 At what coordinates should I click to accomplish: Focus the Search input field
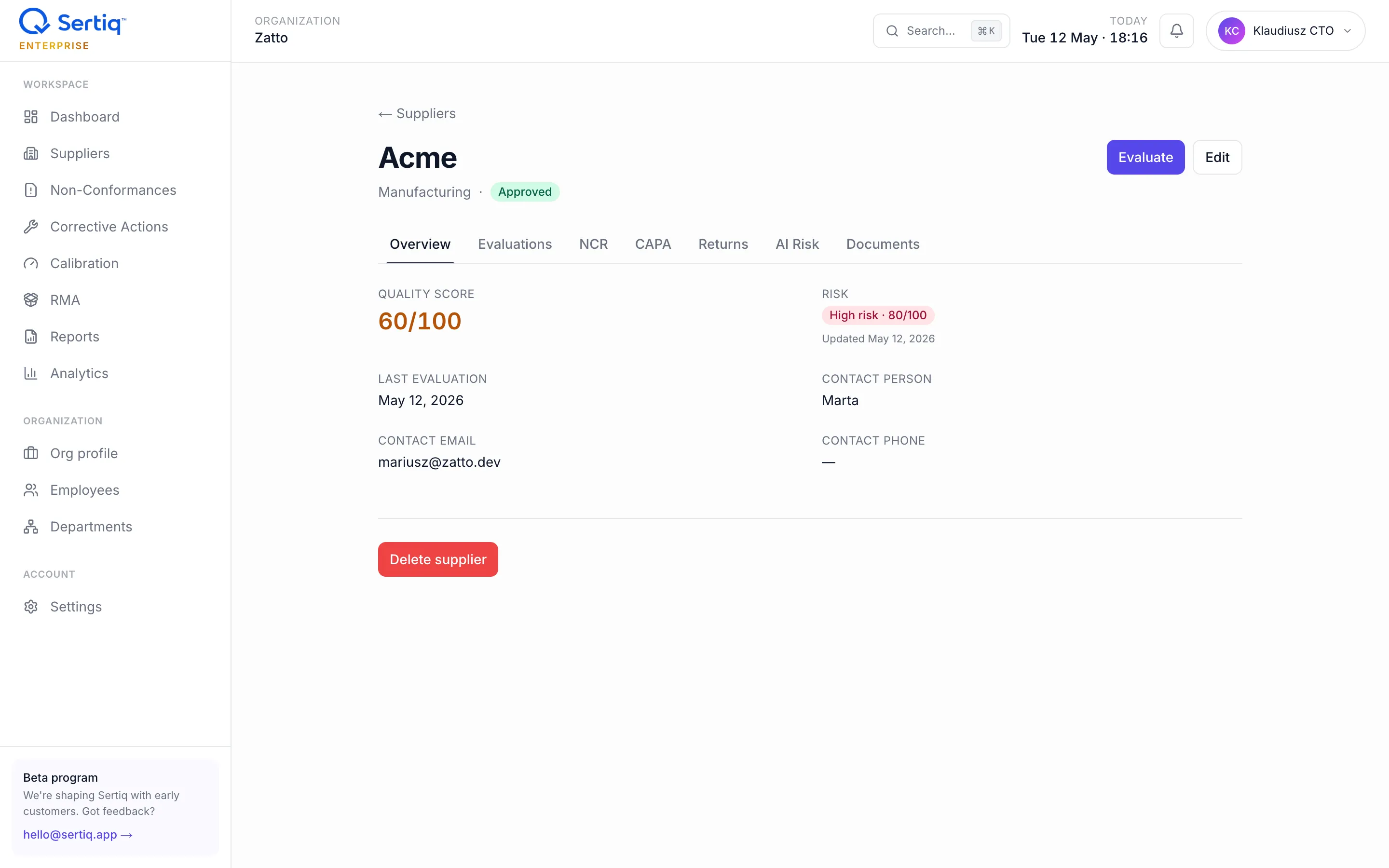click(941, 31)
